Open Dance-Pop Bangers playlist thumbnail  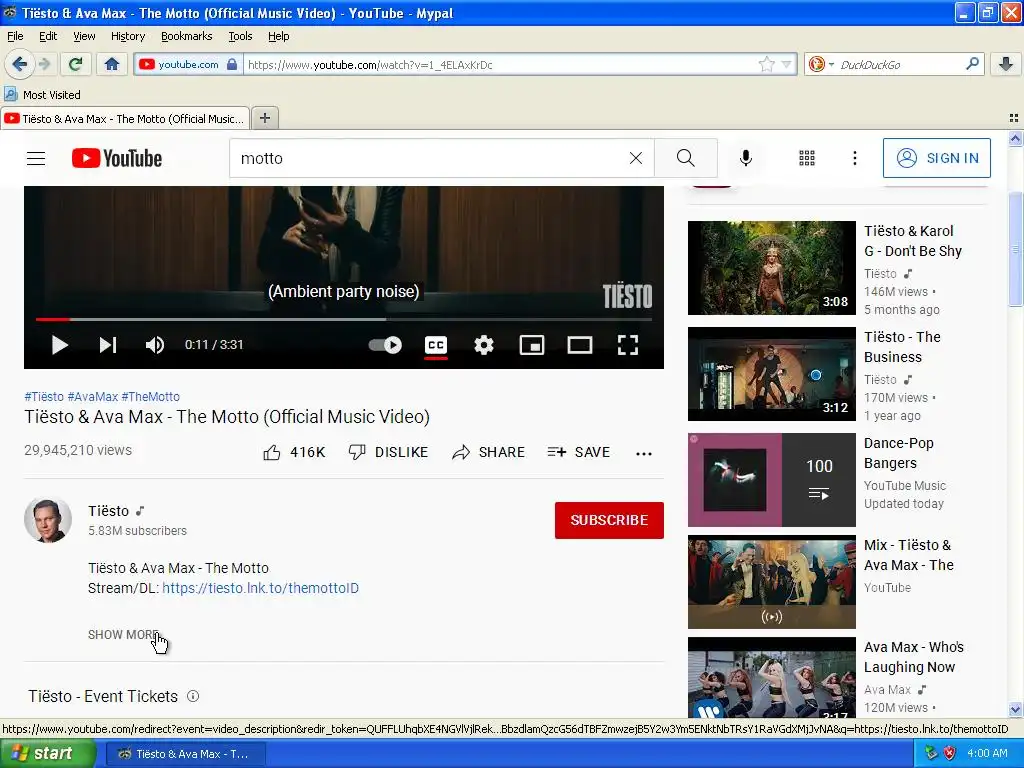(x=771, y=480)
